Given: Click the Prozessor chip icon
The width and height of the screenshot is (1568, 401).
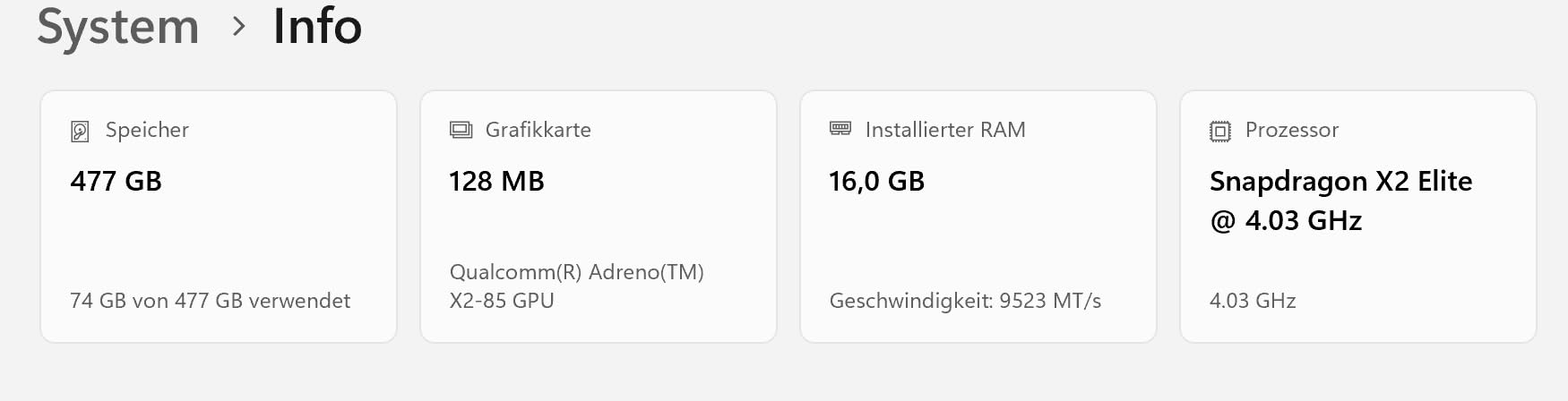Looking at the screenshot, I should (x=1220, y=132).
